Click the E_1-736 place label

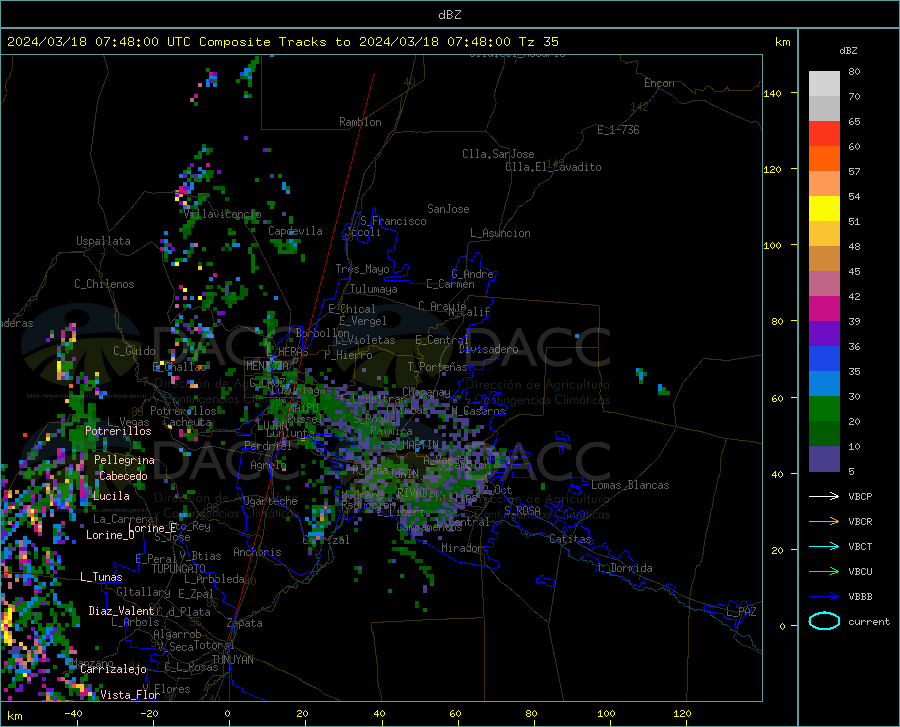[x=618, y=130]
